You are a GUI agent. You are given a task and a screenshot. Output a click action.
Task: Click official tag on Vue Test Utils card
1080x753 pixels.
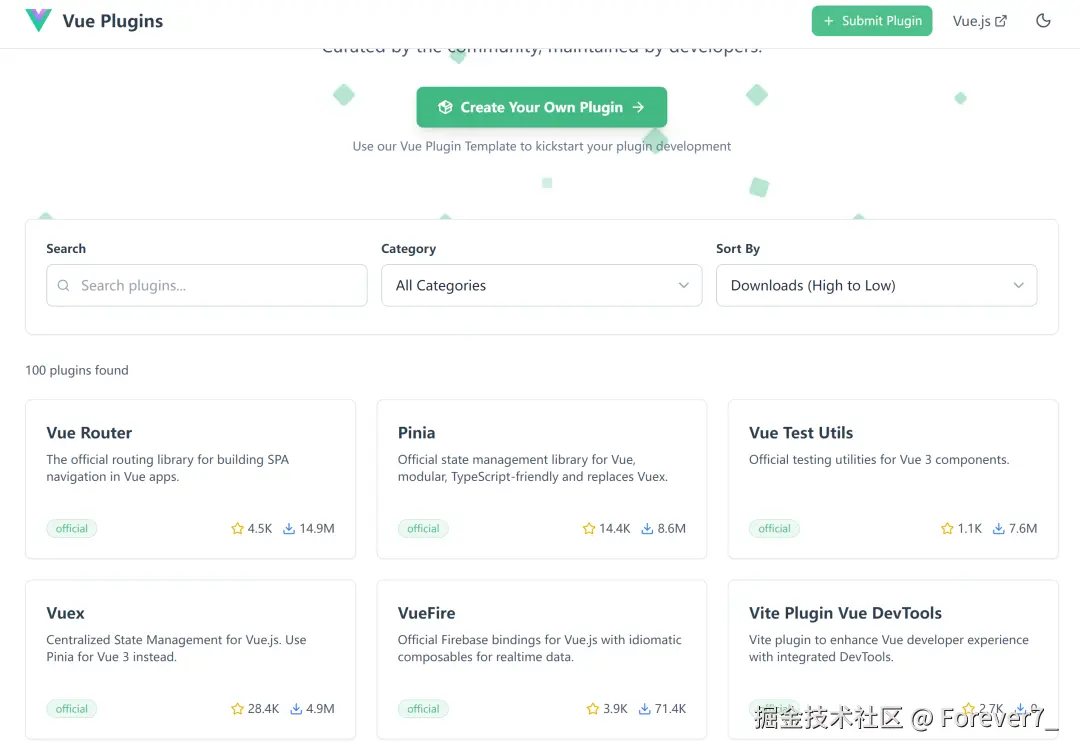coord(774,528)
